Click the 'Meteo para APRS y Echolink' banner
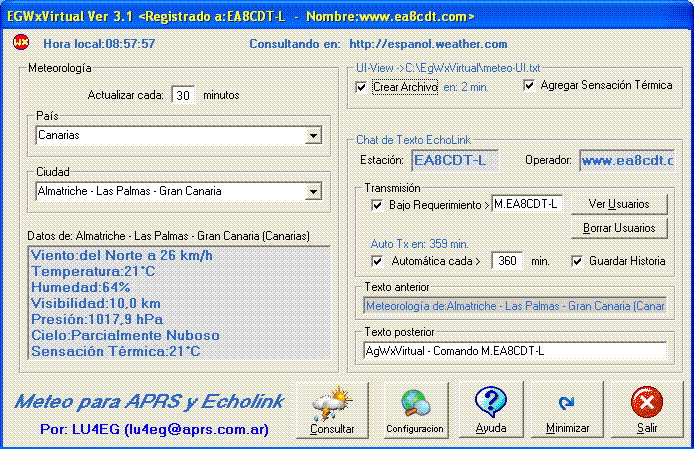The image size is (694, 449). [x=149, y=402]
